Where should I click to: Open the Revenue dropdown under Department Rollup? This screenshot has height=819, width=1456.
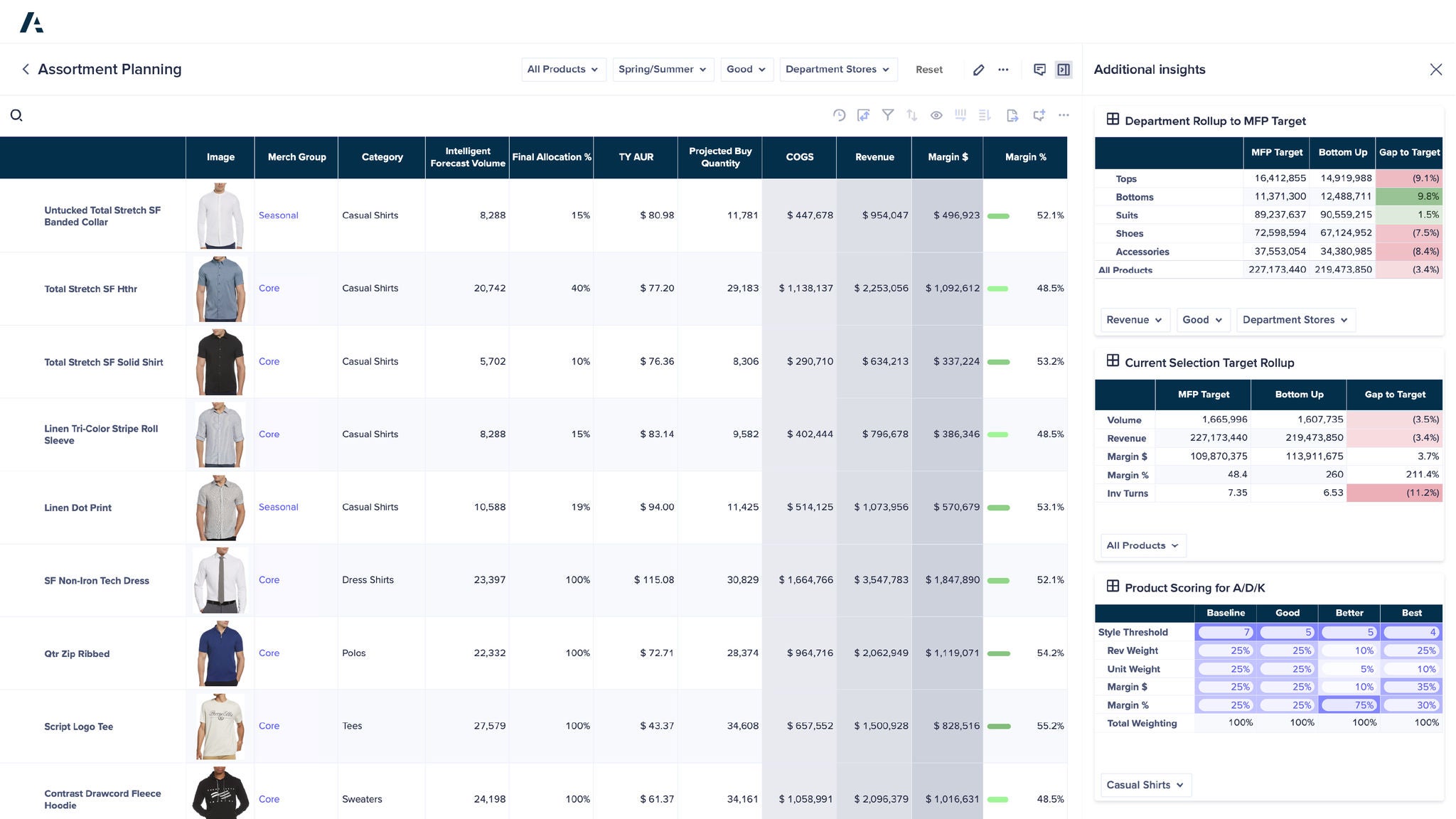point(1134,320)
